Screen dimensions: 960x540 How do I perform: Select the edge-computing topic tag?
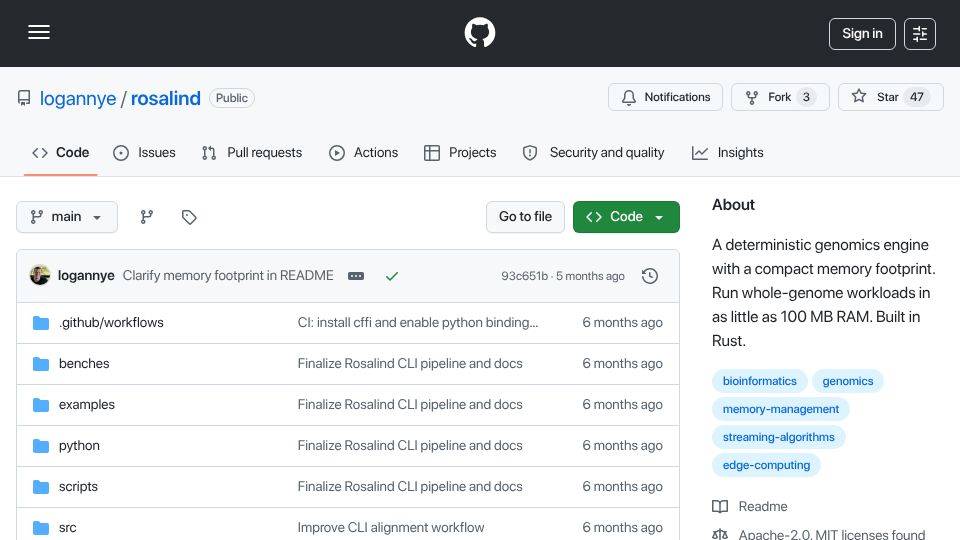[x=766, y=465]
